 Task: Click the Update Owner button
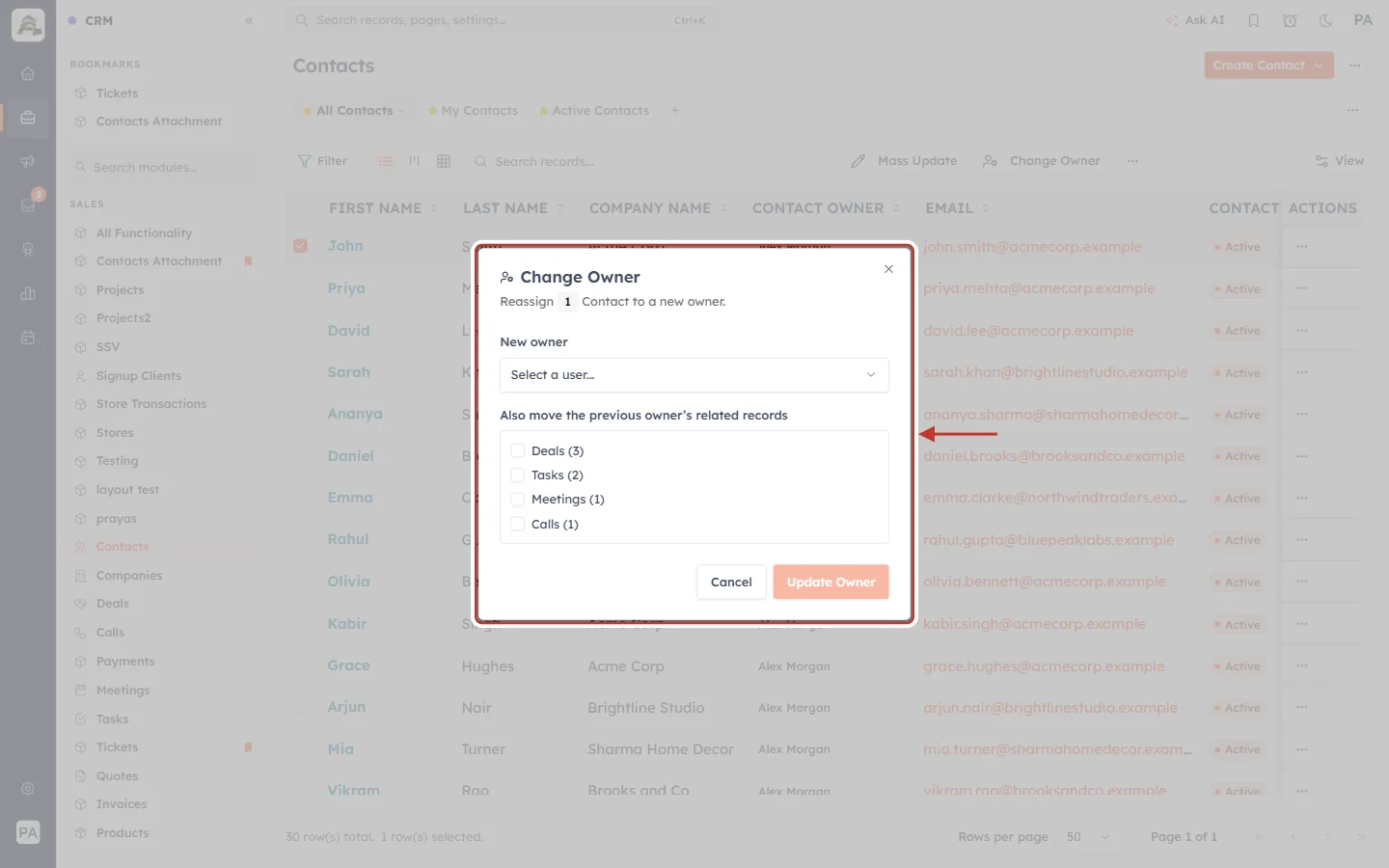[831, 582]
